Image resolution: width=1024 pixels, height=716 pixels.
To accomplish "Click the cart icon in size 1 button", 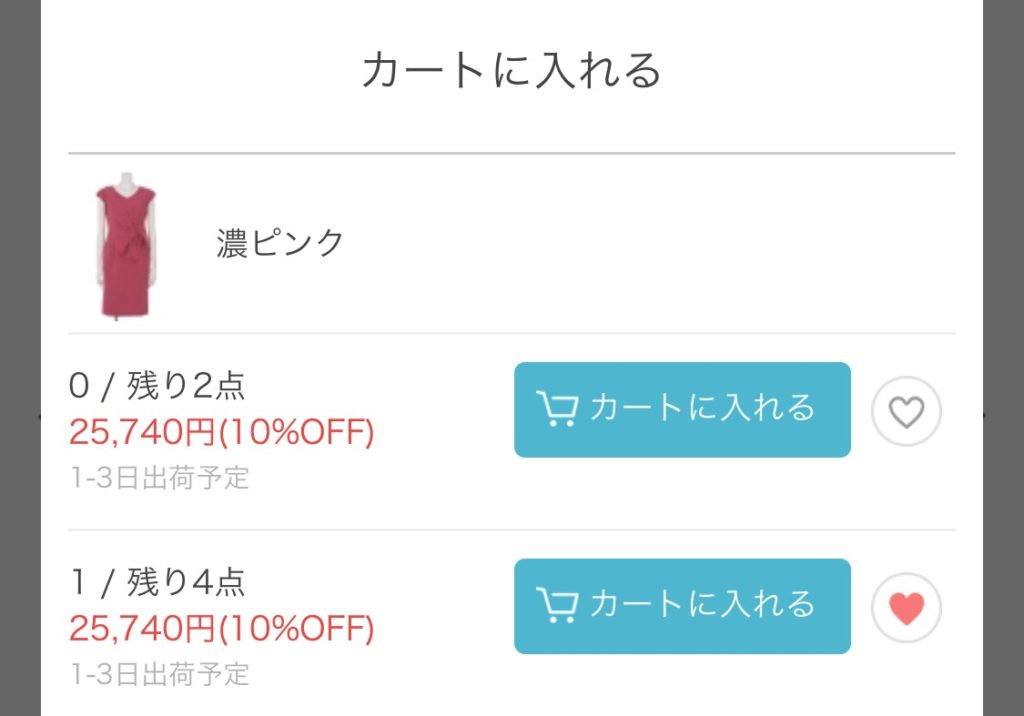I will 557,605.
